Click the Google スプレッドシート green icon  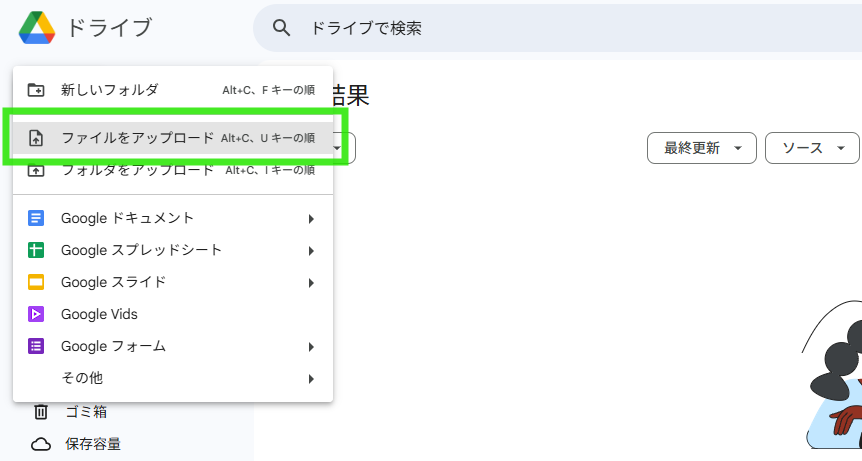click(x=36, y=250)
